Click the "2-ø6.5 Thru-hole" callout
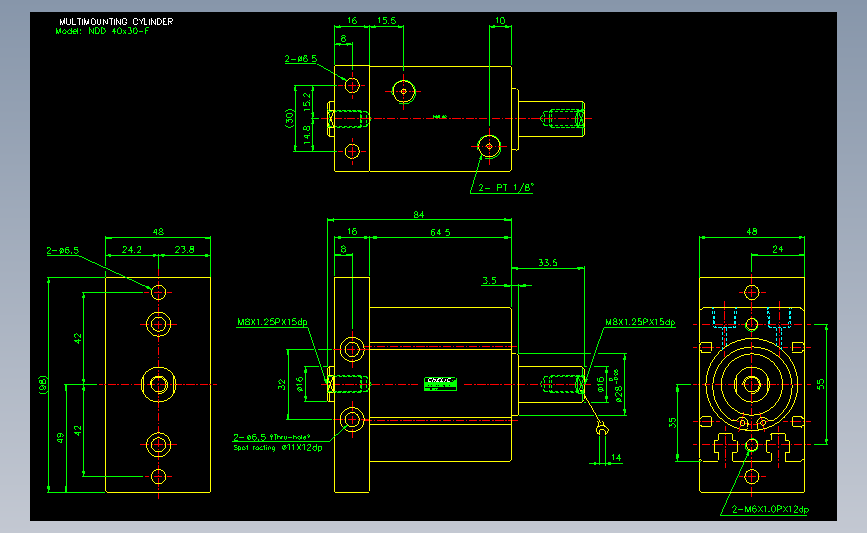Image resolution: width=867 pixels, height=533 pixels. coord(271,437)
